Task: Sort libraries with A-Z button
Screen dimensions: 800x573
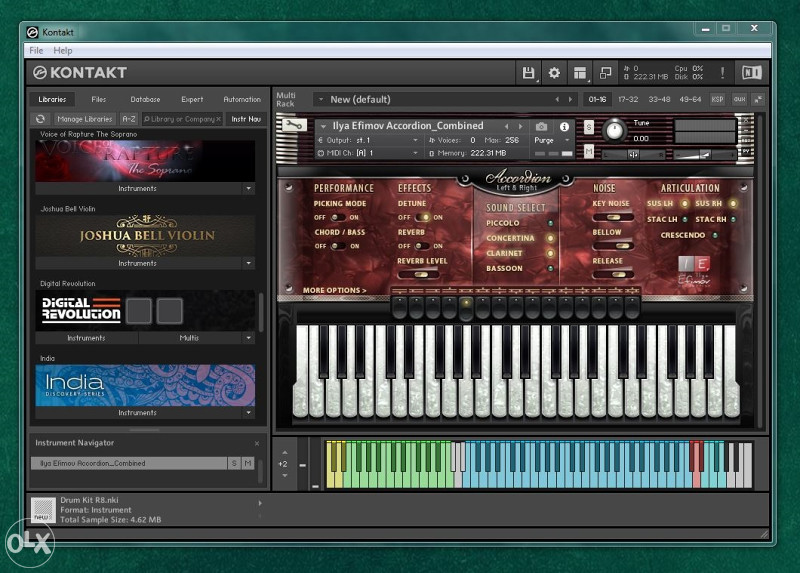Action: (x=129, y=119)
